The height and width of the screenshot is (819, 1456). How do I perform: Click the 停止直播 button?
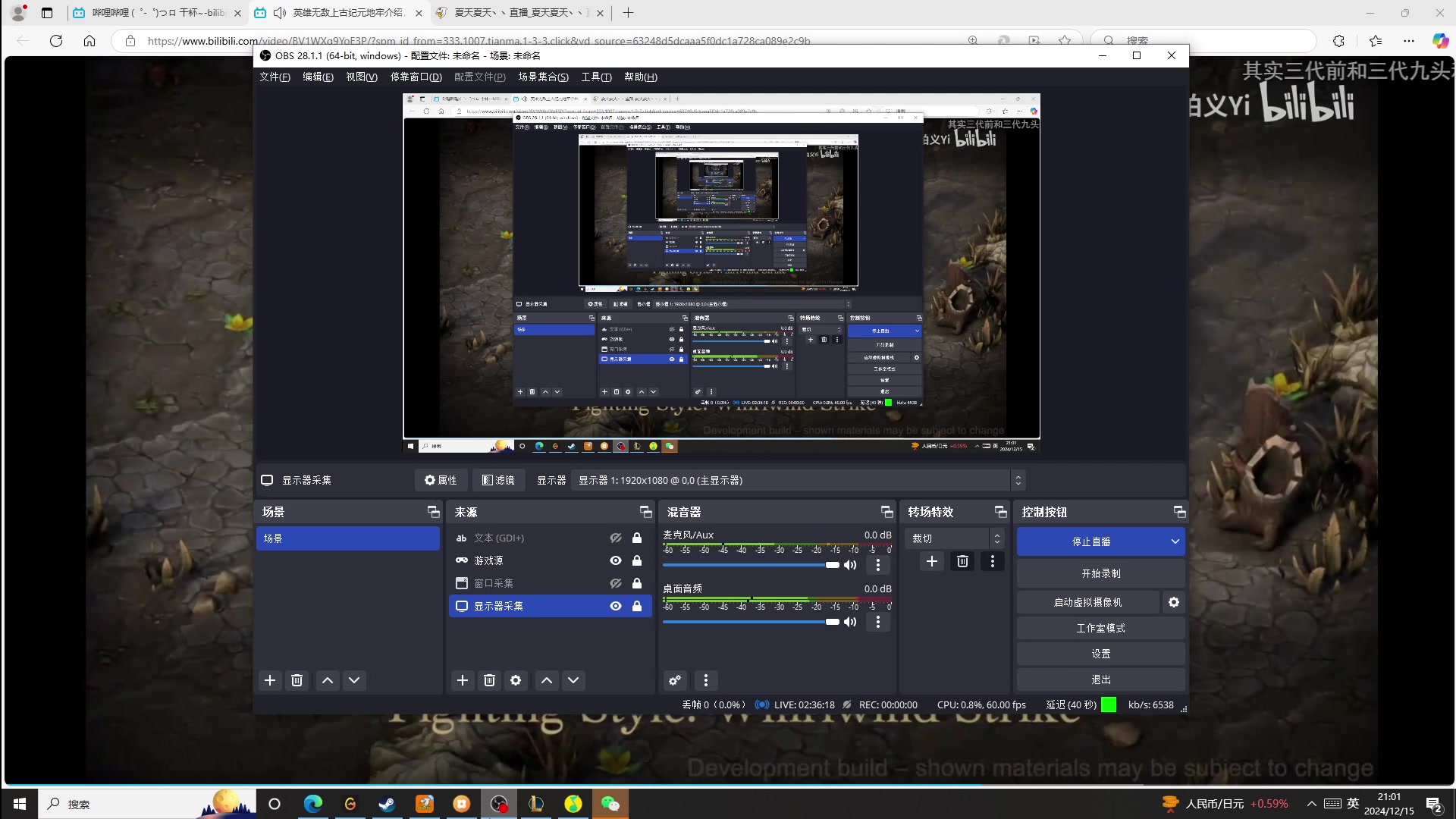pyautogui.click(x=1091, y=541)
